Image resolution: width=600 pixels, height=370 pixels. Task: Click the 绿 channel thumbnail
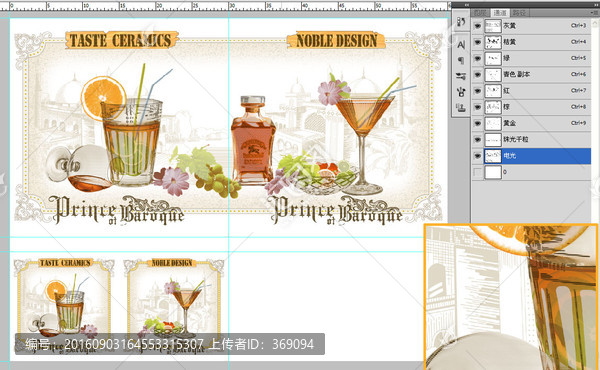(x=493, y=58)
